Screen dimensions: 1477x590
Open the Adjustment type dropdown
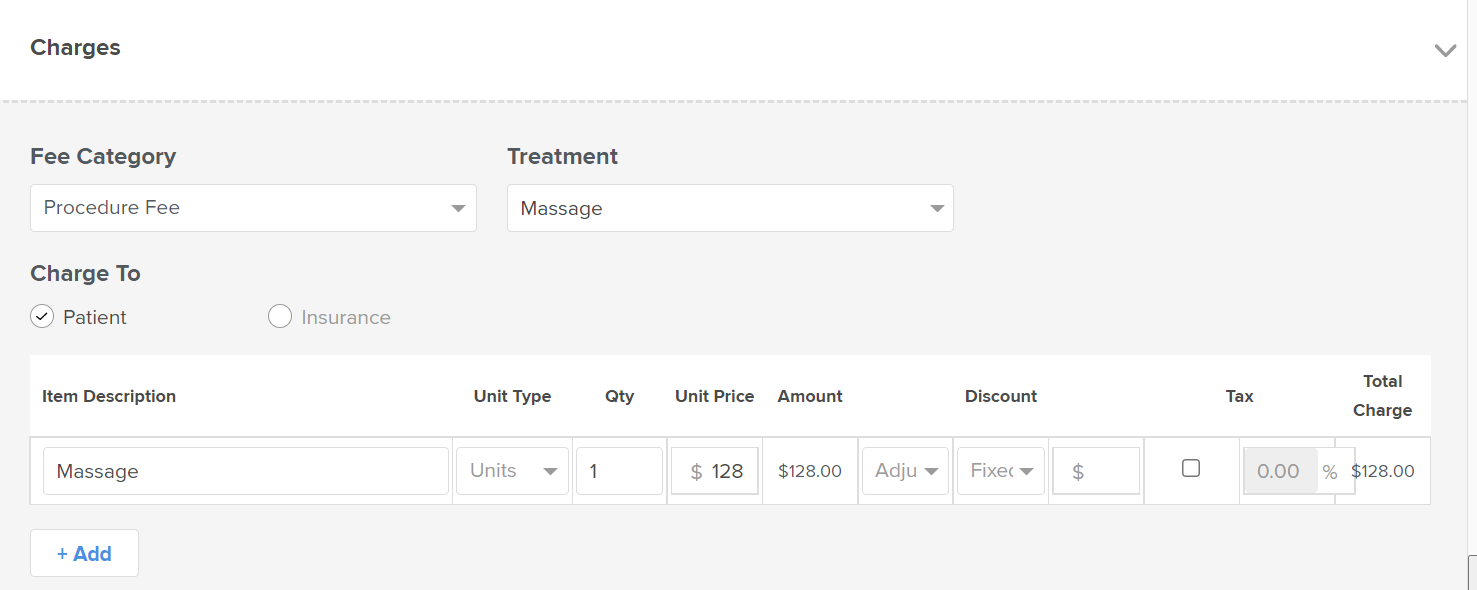pos(905,471)
